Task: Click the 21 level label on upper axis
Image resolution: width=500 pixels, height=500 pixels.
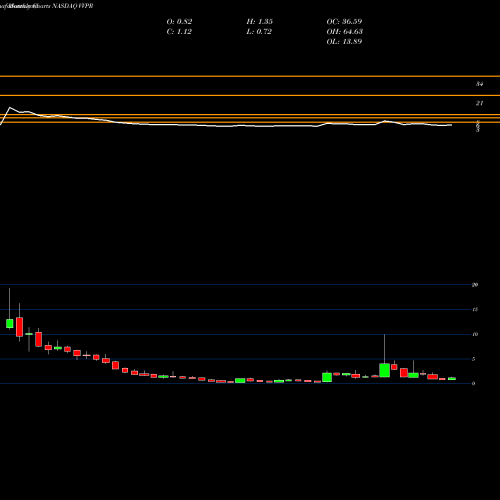Action: 479,103
